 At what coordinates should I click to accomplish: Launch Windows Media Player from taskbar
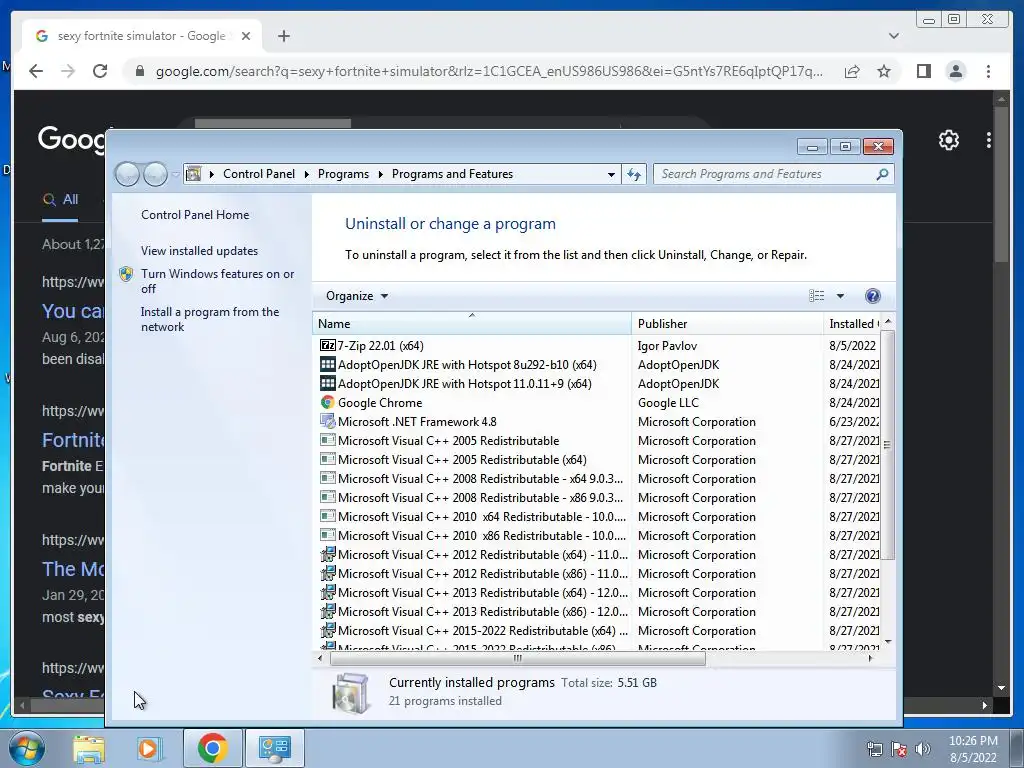coord(149,748)
